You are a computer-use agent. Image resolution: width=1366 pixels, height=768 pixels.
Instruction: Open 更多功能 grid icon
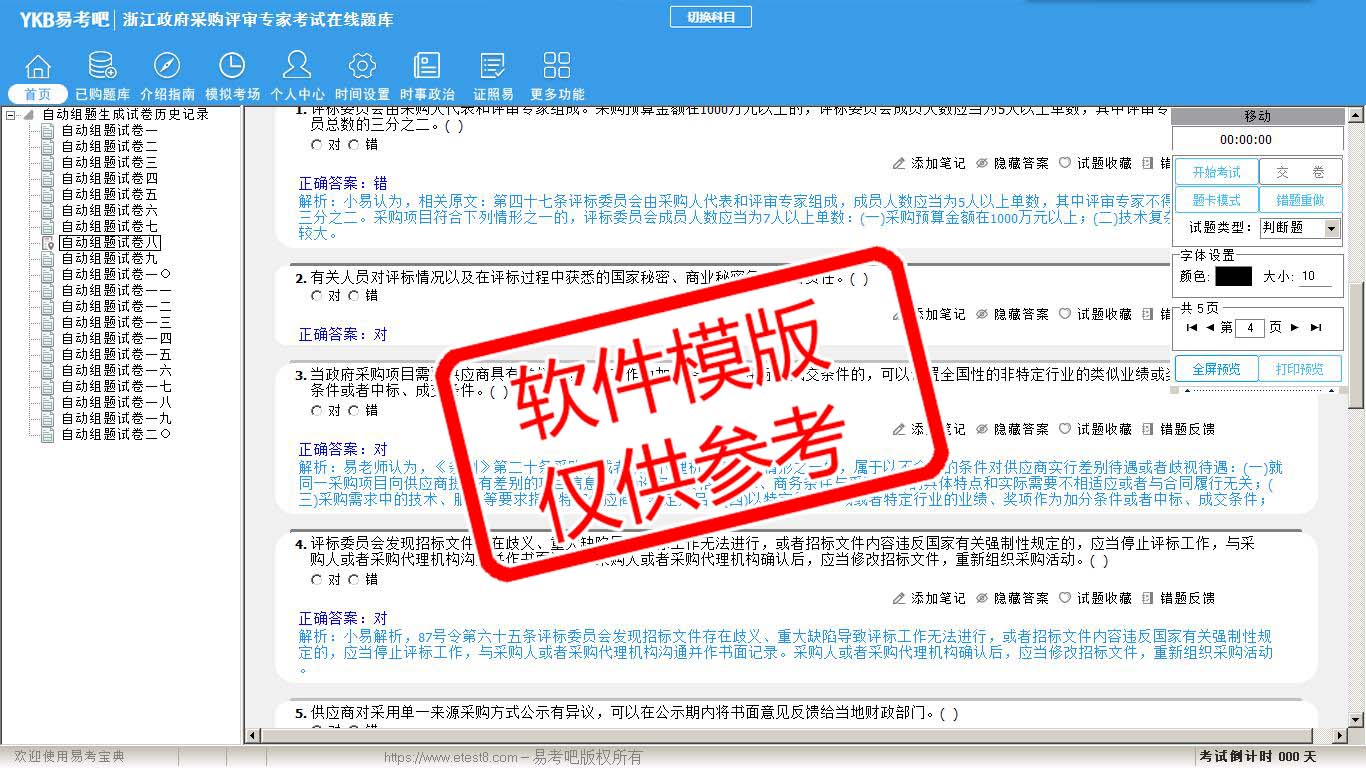click(x=557, y=67)
